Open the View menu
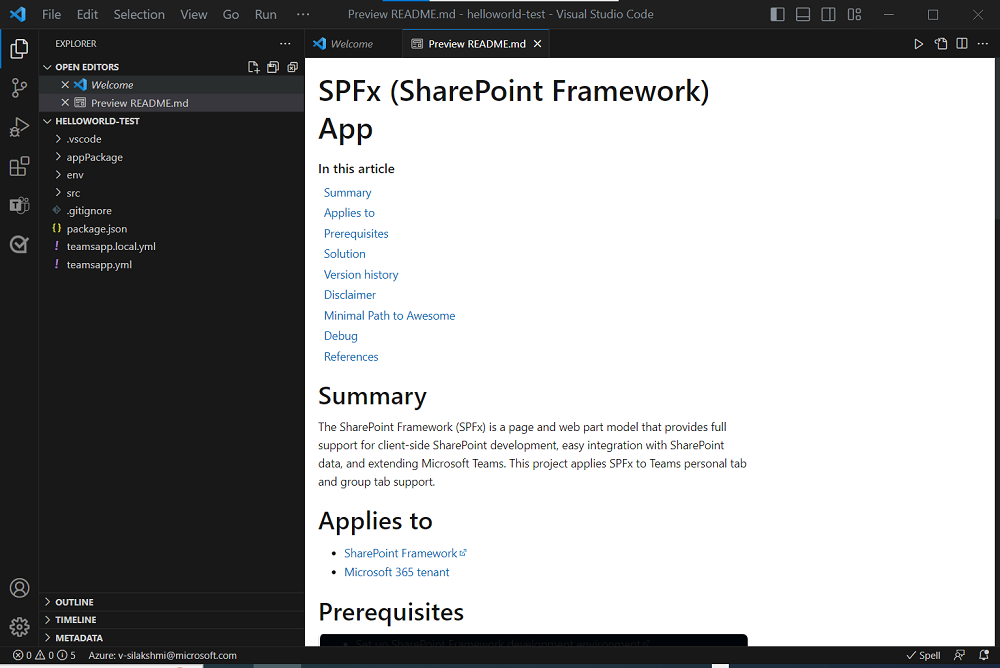1000x668 pixels. 194,14
